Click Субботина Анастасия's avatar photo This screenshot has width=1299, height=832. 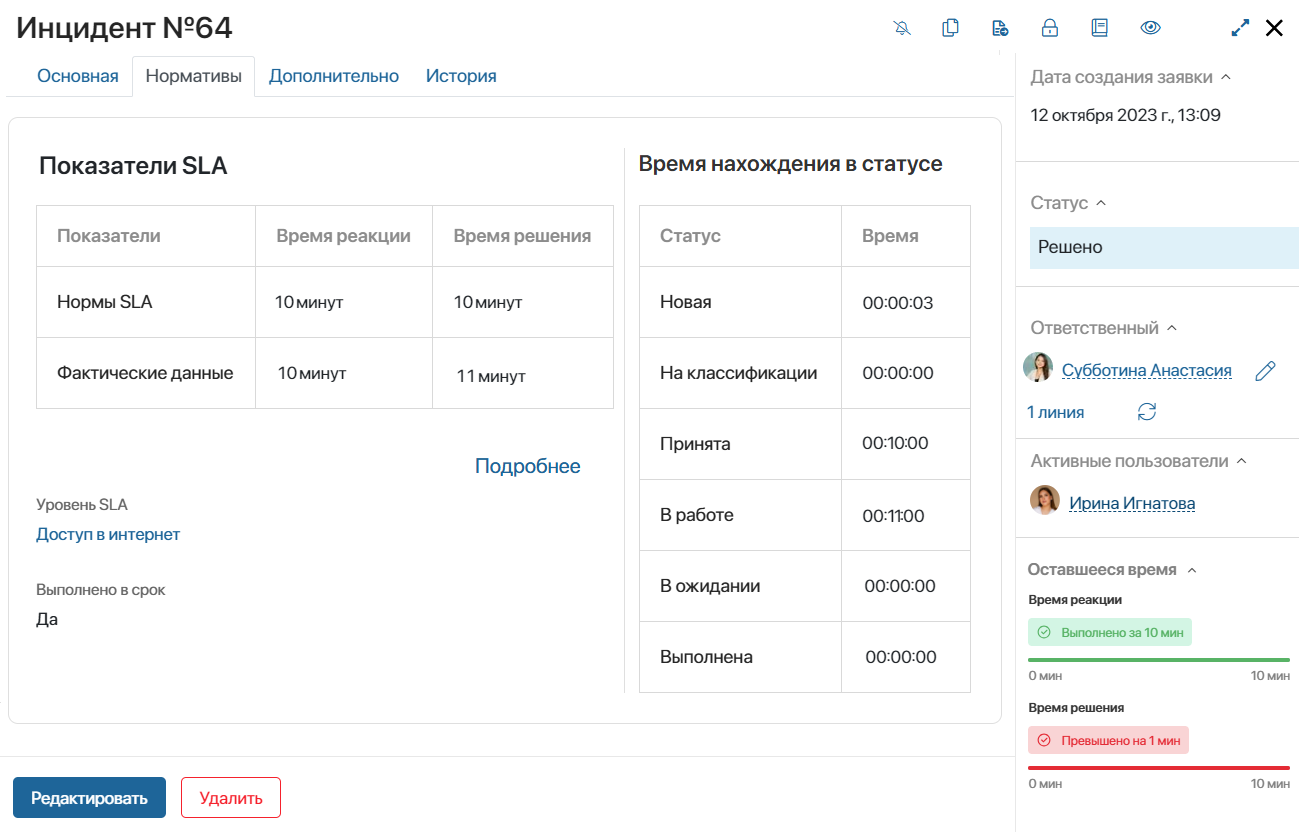(x=1038, y=367)
